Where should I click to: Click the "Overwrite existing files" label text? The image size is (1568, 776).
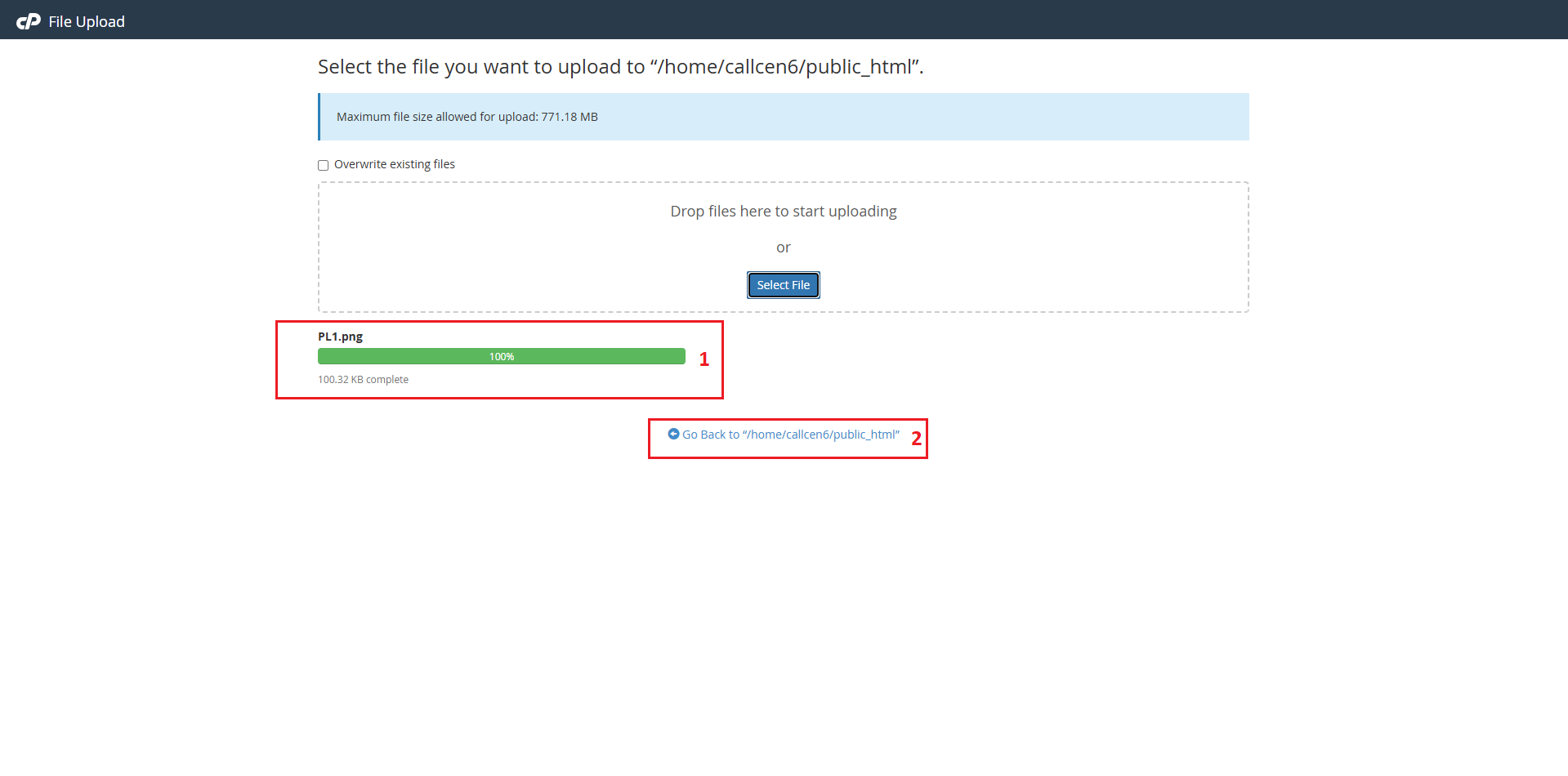394,164
